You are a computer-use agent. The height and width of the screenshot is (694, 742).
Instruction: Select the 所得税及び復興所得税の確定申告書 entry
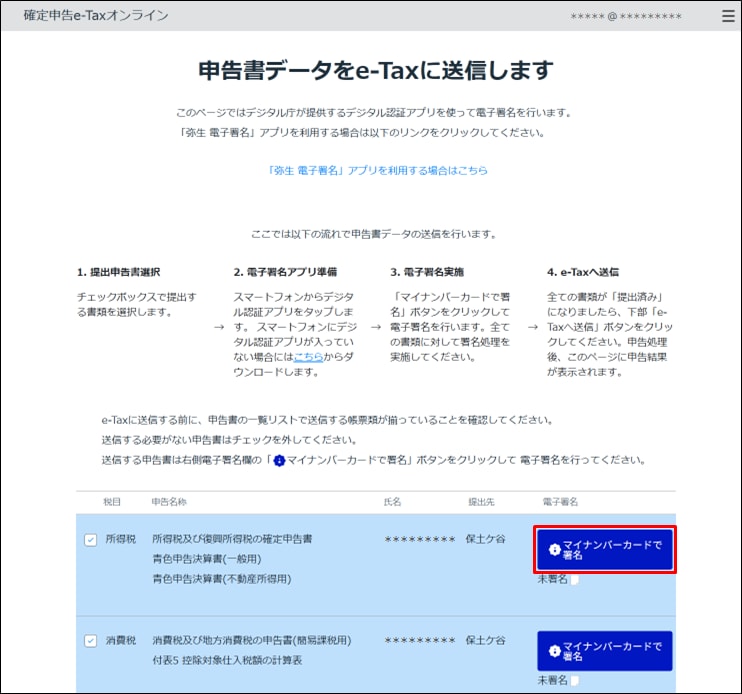coord(232,539)
